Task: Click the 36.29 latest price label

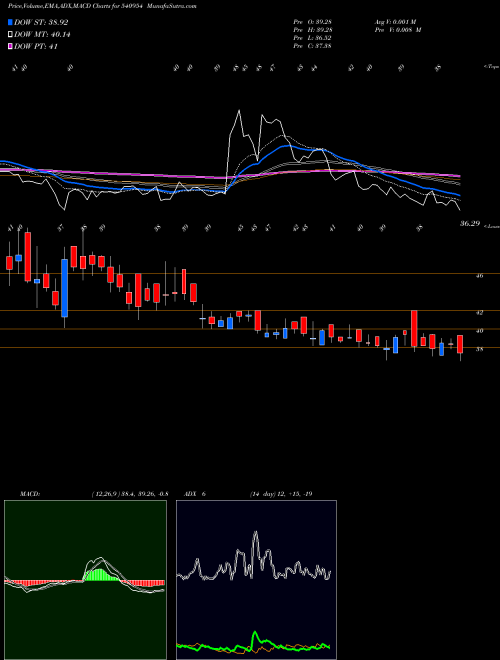Action: (x=470, y=224)
